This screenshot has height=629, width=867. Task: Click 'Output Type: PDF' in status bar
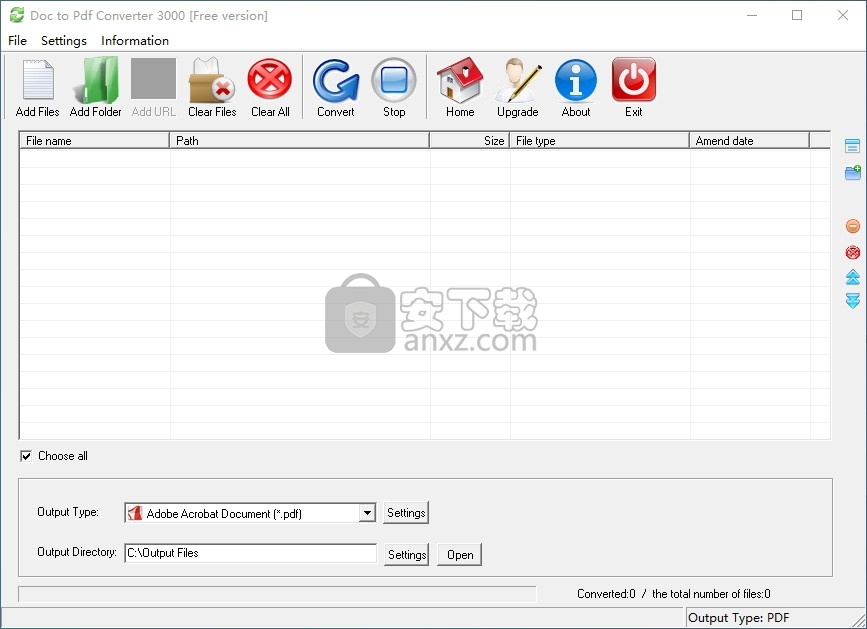tap(738, 617)
